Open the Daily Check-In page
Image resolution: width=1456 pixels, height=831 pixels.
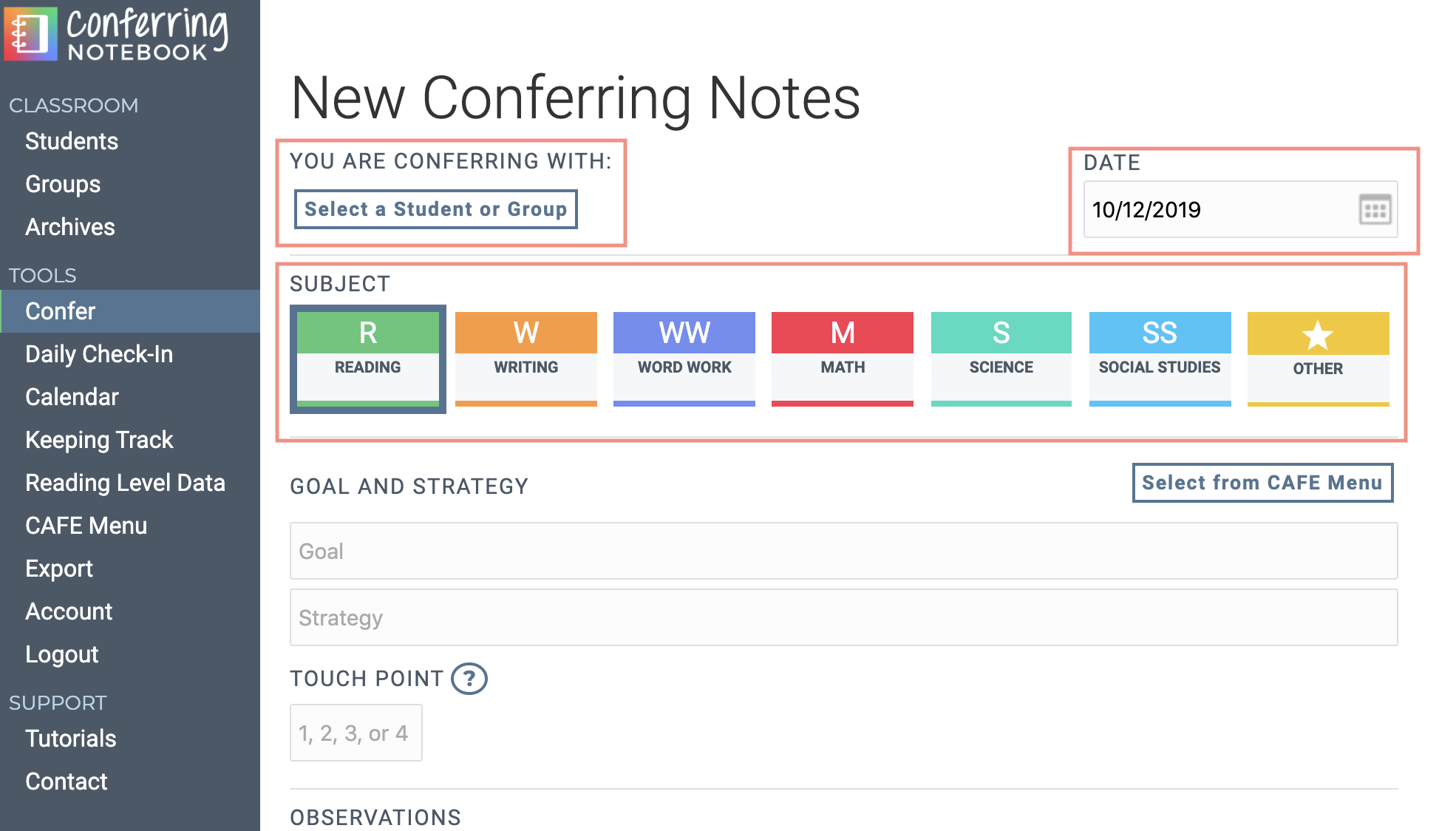tap(99, 354)
